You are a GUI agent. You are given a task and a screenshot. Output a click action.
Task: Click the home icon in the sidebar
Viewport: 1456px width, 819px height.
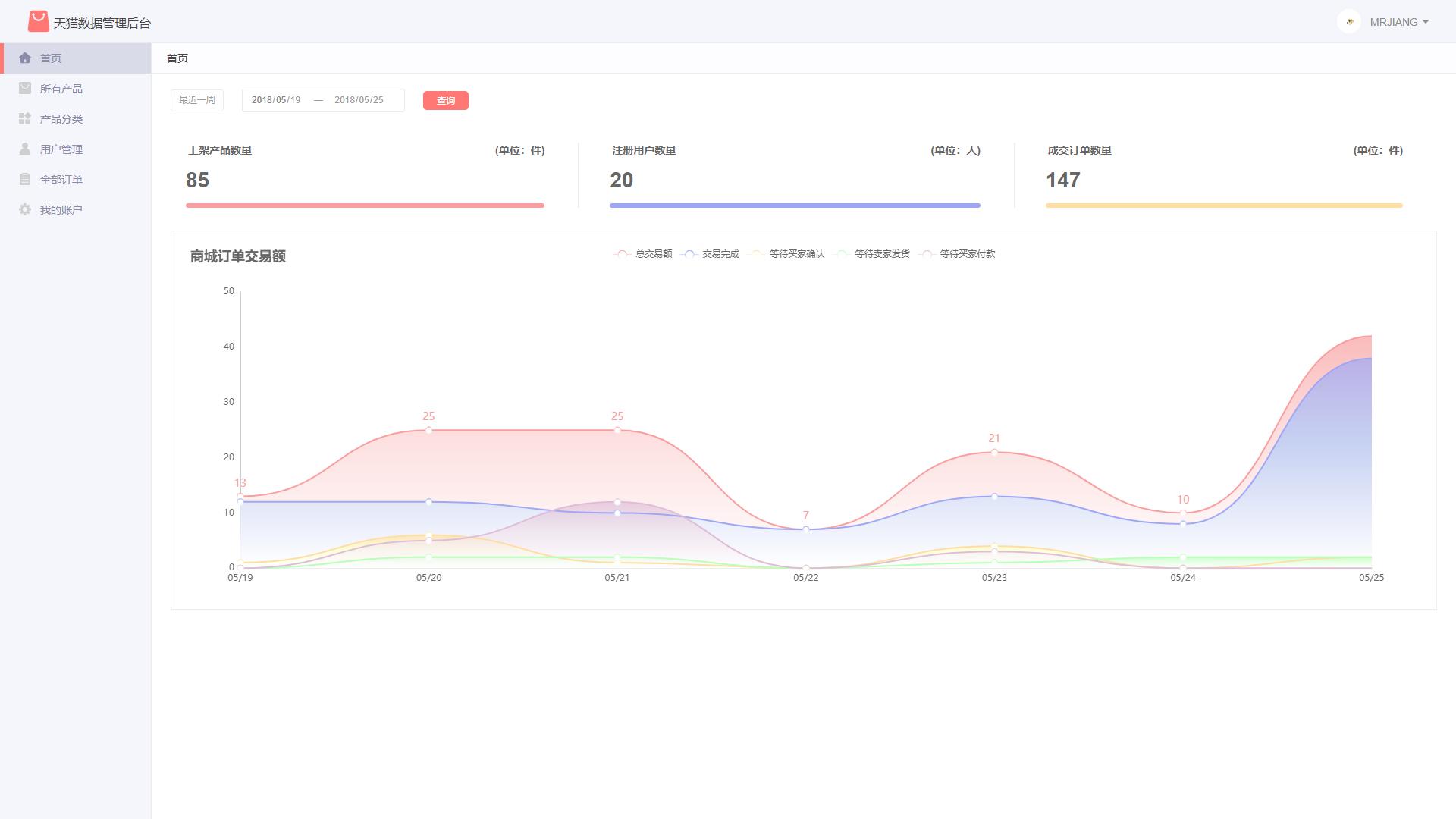pyautogui.click(x=25, y=58)
